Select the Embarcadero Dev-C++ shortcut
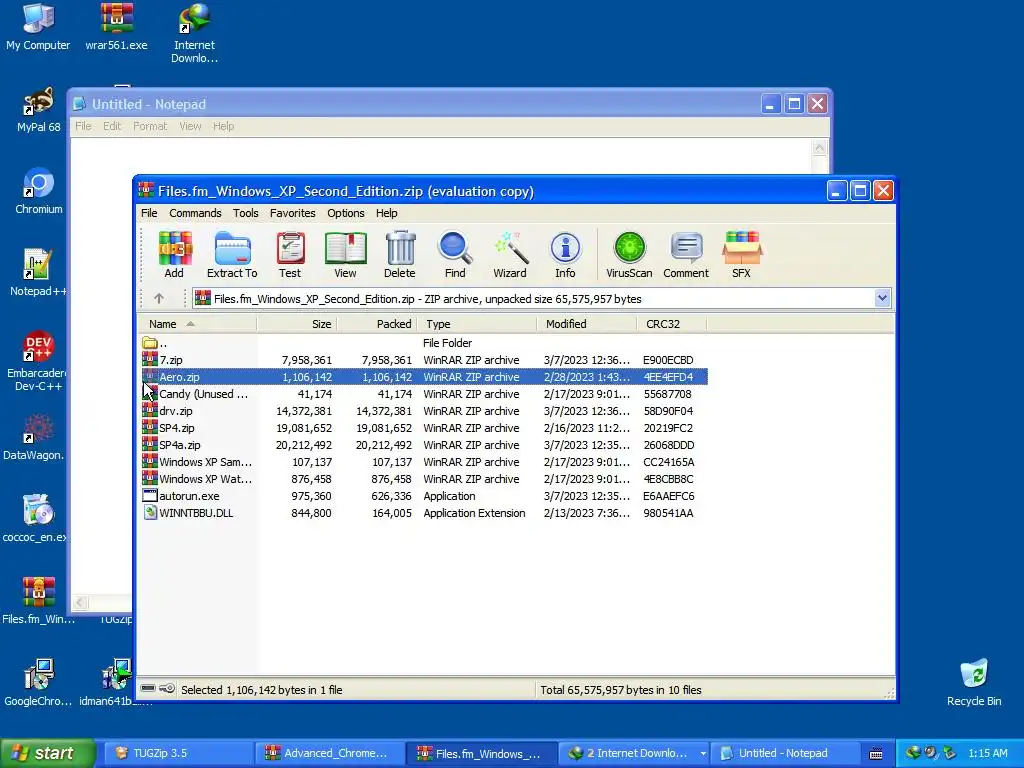Viewport: 1024px width, 768px height. pyautogui.click(x=37, y=361)
